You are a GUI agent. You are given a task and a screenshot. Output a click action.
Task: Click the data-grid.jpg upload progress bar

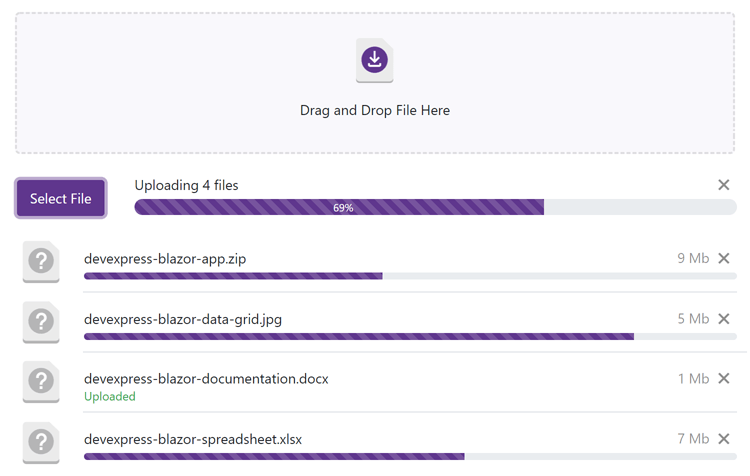click(x=410, y=336)
